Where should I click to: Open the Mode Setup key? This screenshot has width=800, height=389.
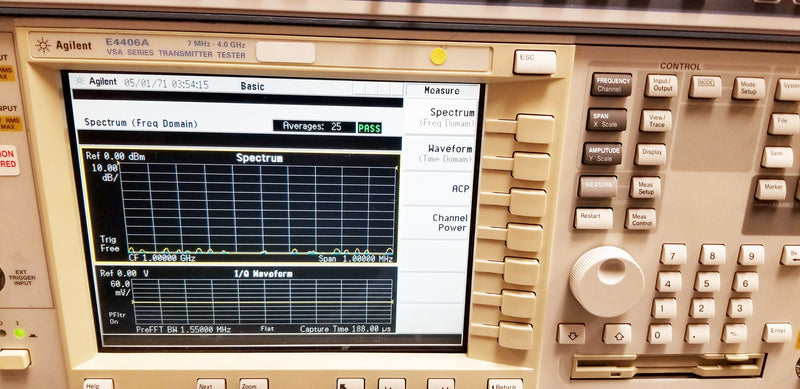coord(748,88)
